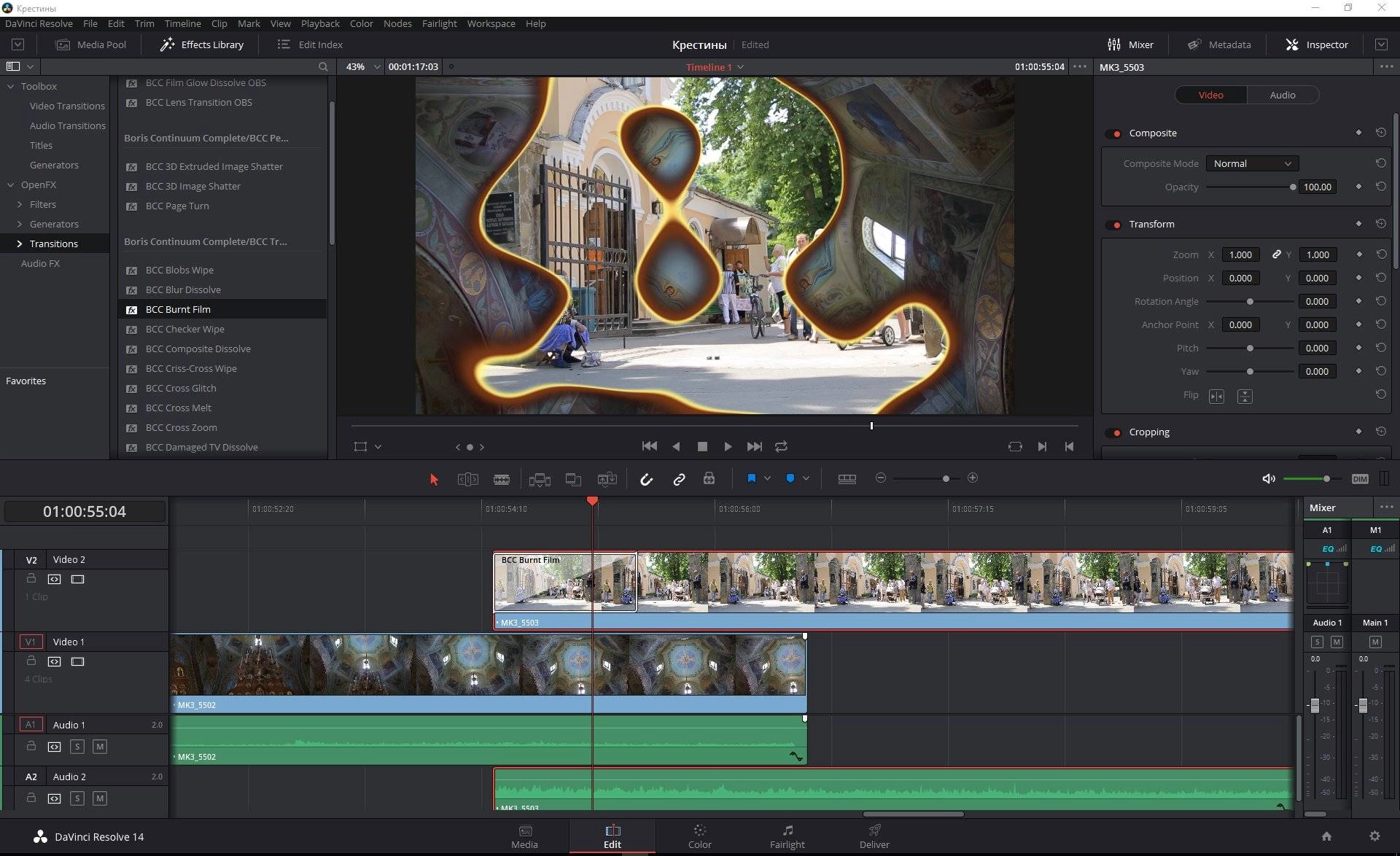
Task: Click the play button in viewer
Action: click(x=728, y=446)
